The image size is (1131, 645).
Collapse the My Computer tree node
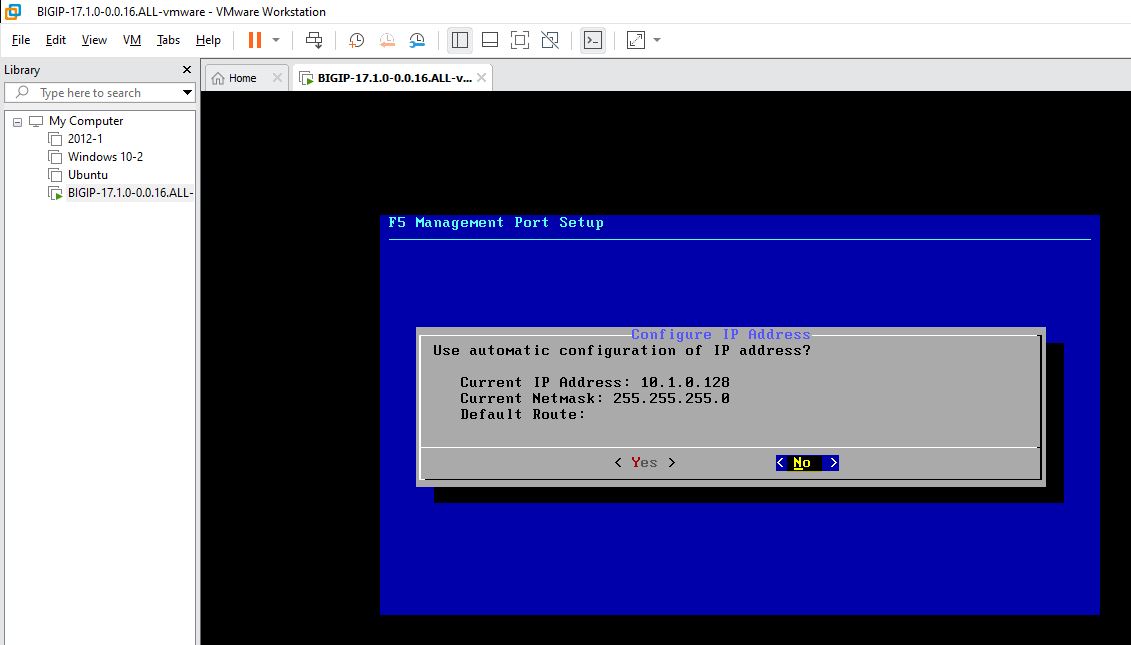click(x=17, y=121)
